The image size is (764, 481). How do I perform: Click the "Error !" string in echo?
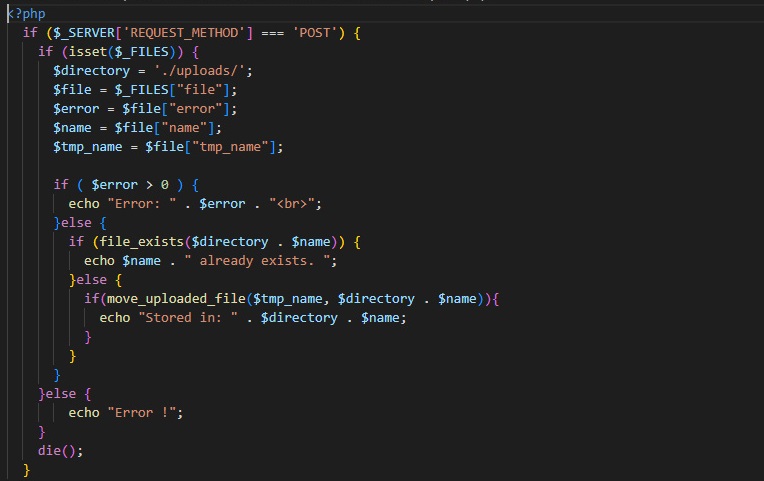tap(141, 413)
